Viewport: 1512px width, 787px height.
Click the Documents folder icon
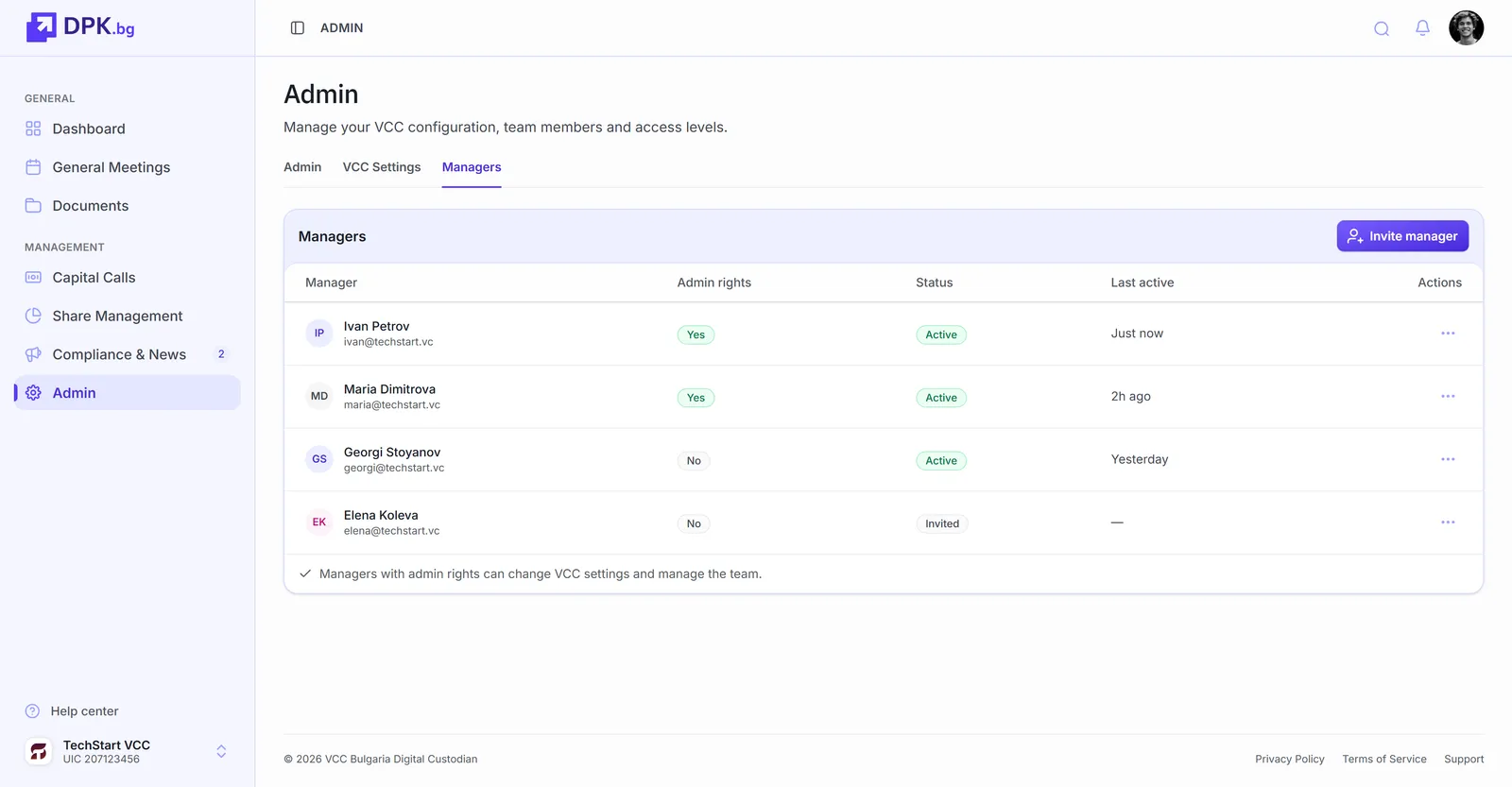[x=33, y=206]
